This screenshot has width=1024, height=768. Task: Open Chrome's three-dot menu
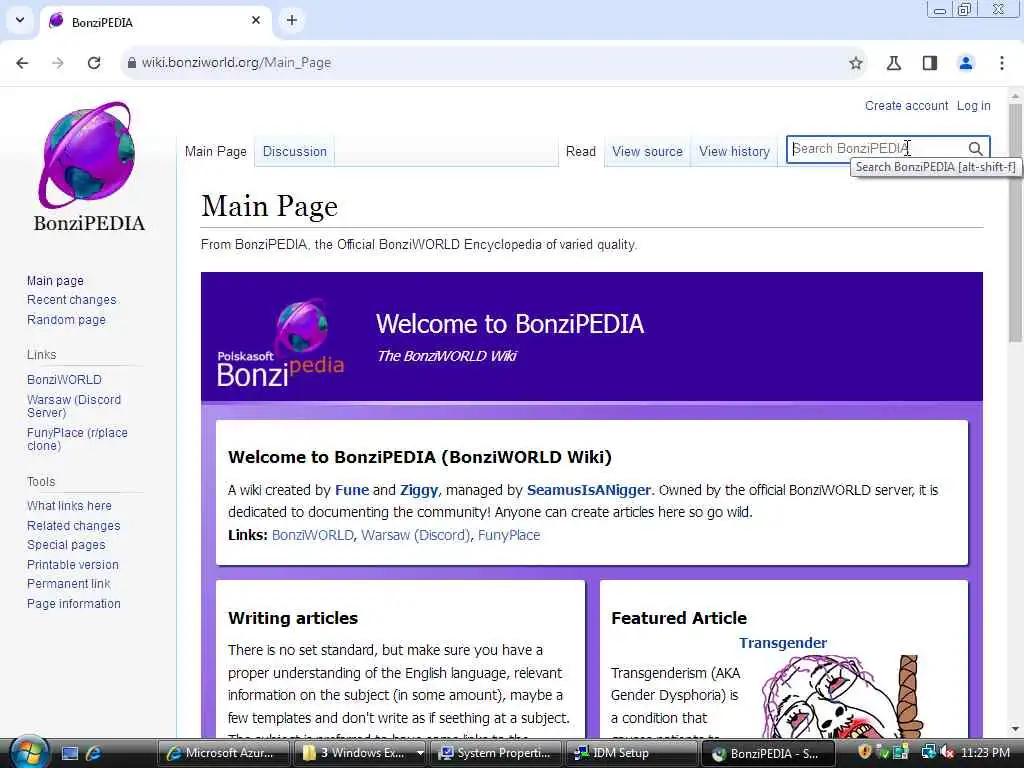[1002, 63]
